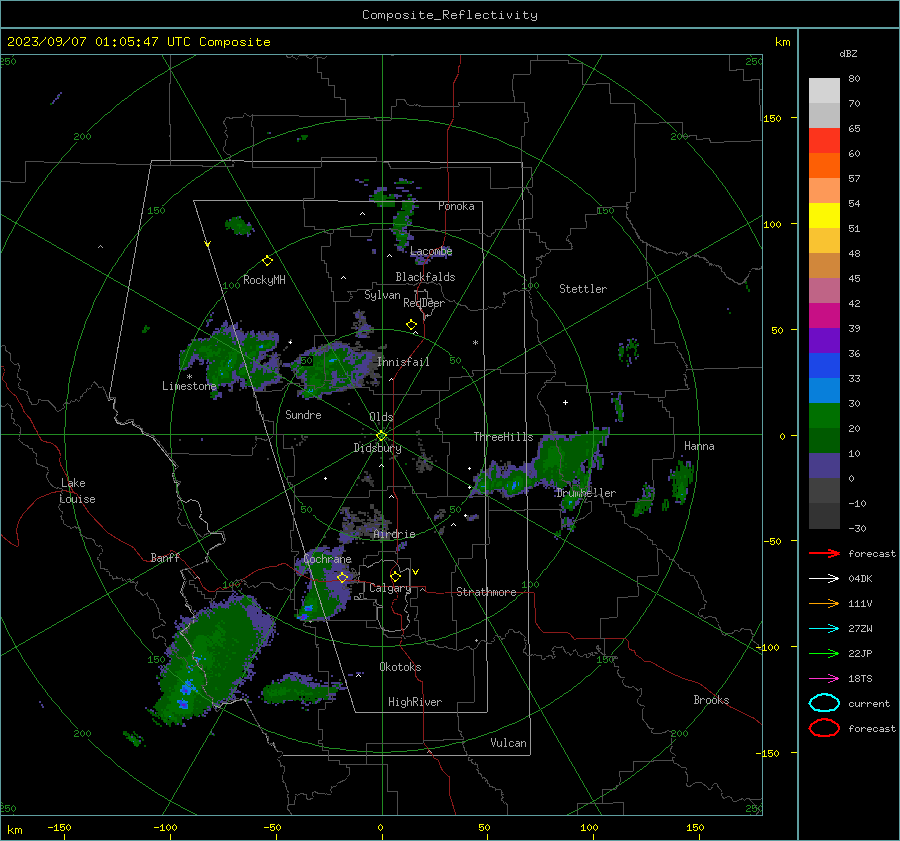Viewport: 900px width, 841px height.
Task: Click the Airdrie city label
Action: click(x=394, y=534)
